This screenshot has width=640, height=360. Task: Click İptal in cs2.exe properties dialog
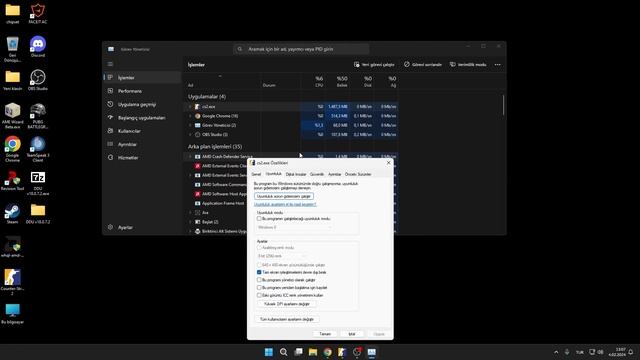(351, 334)
